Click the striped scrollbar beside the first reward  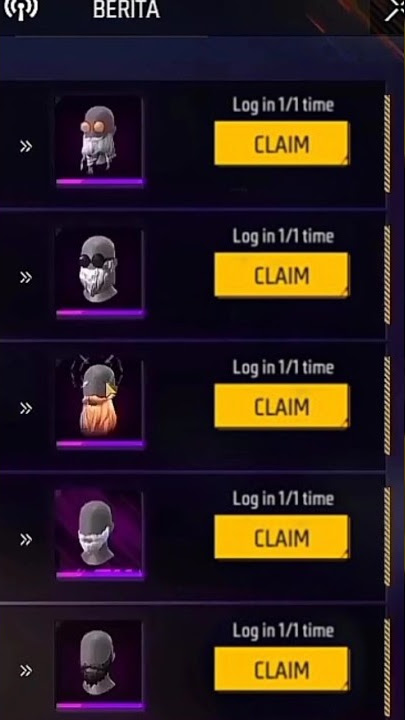tap(387, 144)
